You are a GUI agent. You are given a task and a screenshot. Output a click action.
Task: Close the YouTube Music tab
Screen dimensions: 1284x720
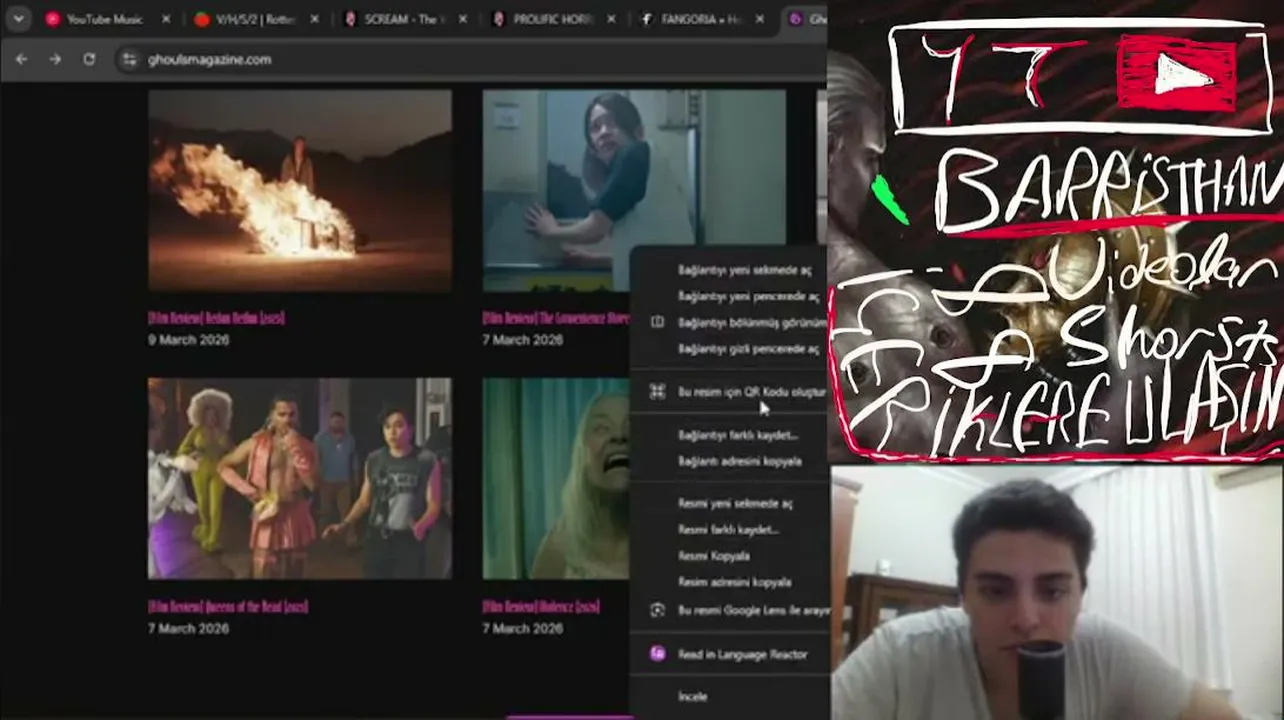[x=166, y=19]
